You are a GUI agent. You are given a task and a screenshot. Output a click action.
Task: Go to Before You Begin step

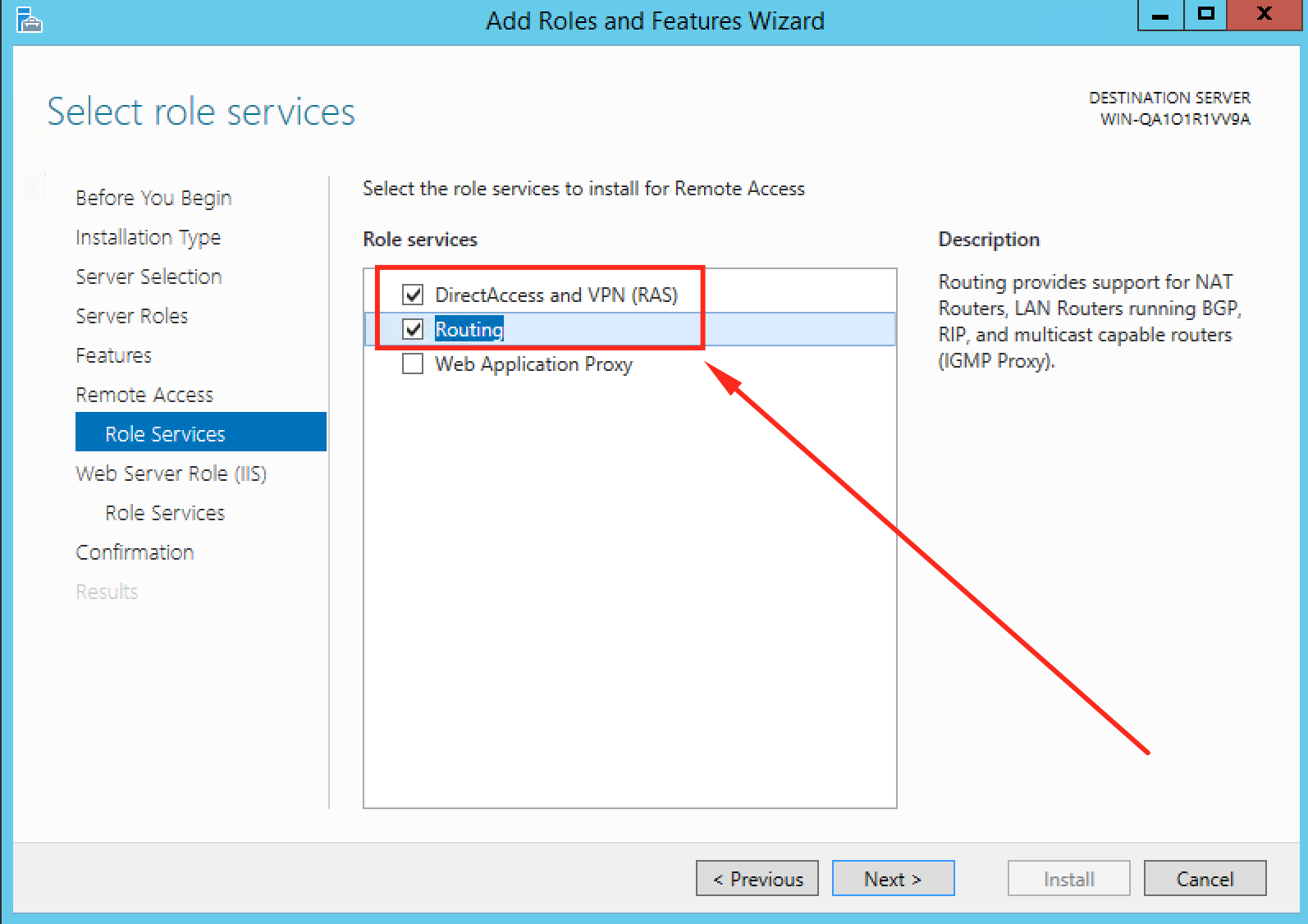pos(153,198)
